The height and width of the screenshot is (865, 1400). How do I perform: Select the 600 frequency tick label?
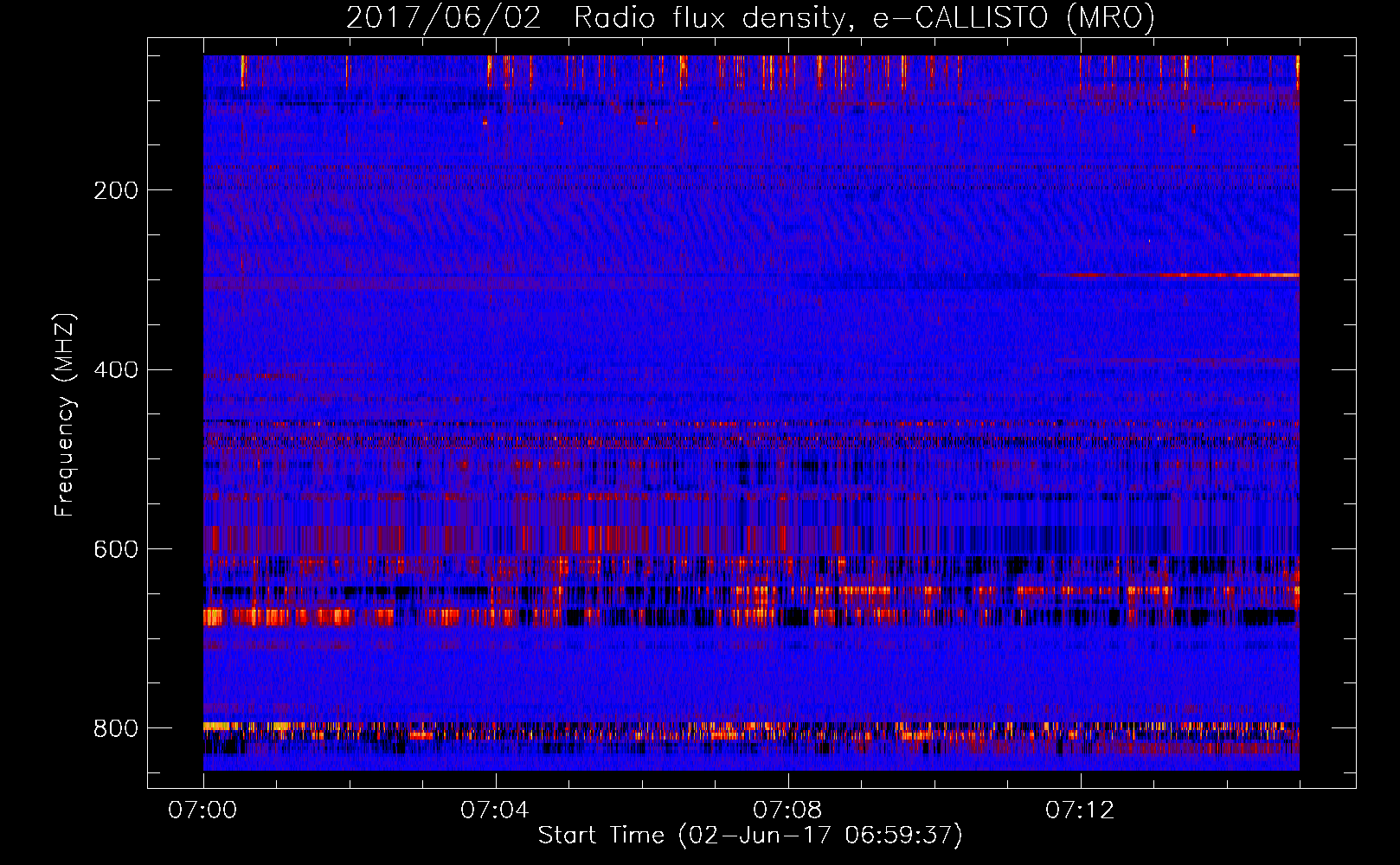tap(116, 550)
